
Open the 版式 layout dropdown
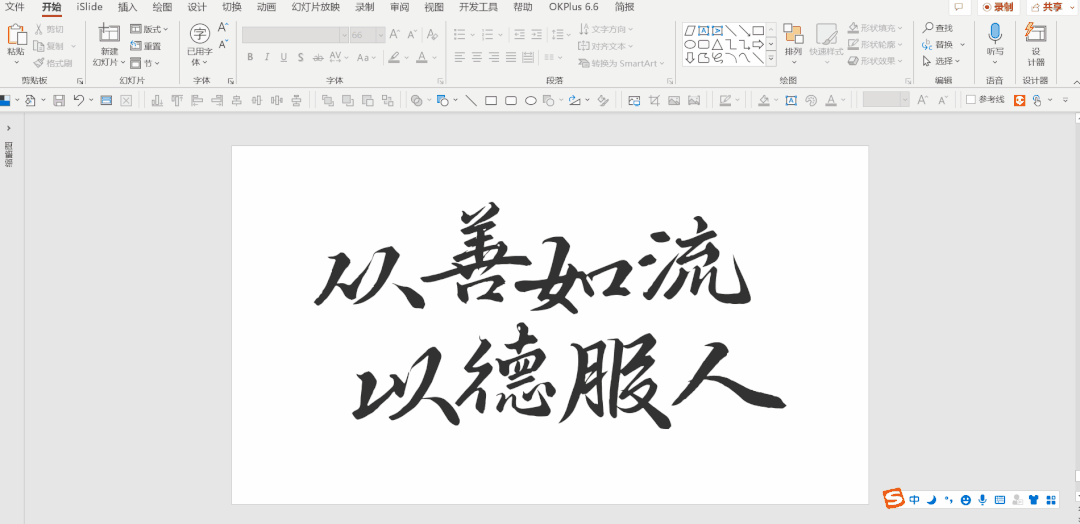[x=149, y=29]
